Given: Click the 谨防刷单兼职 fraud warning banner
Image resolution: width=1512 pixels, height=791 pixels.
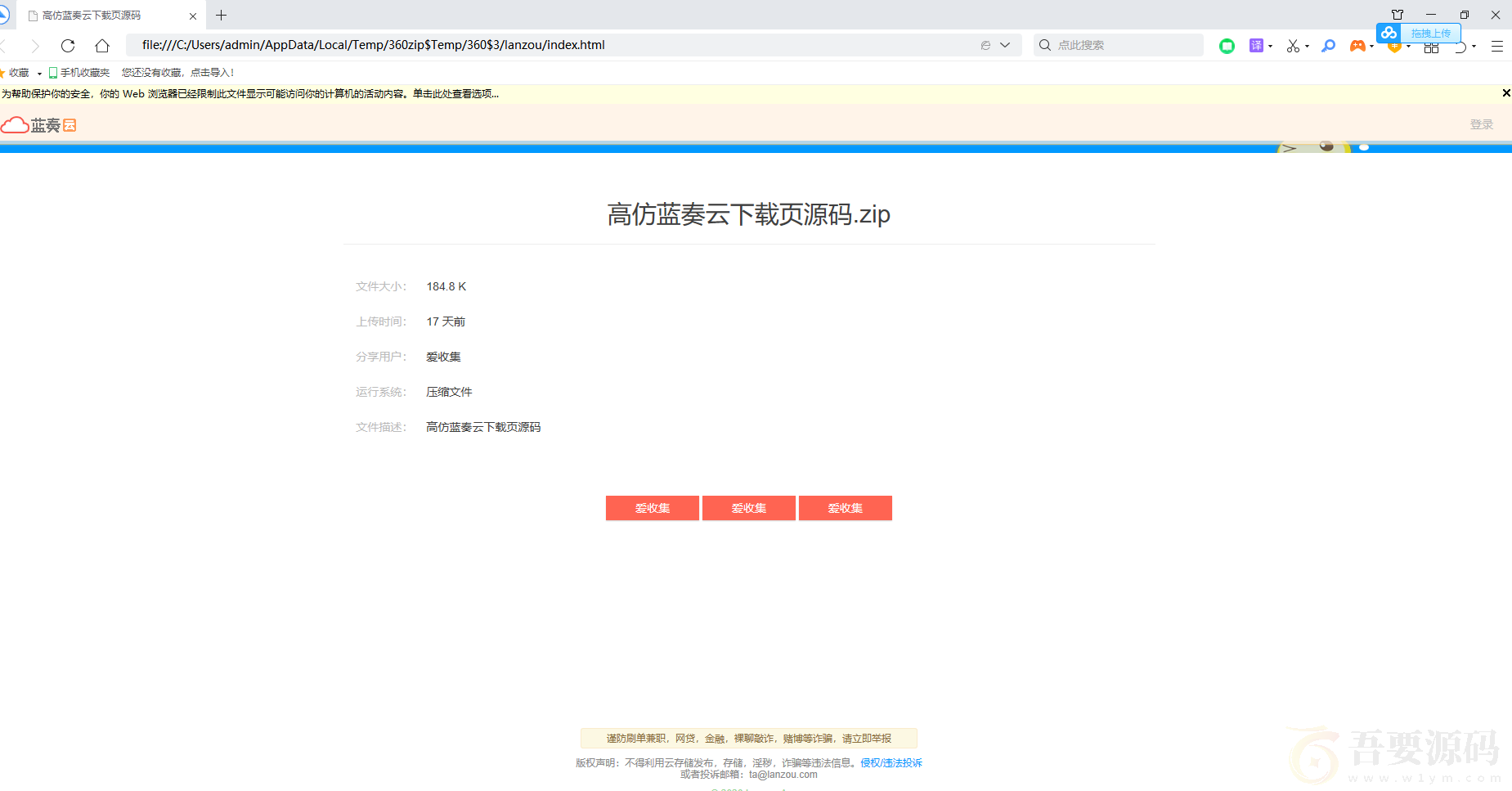Looking at the screenshot, I should 749,739.
